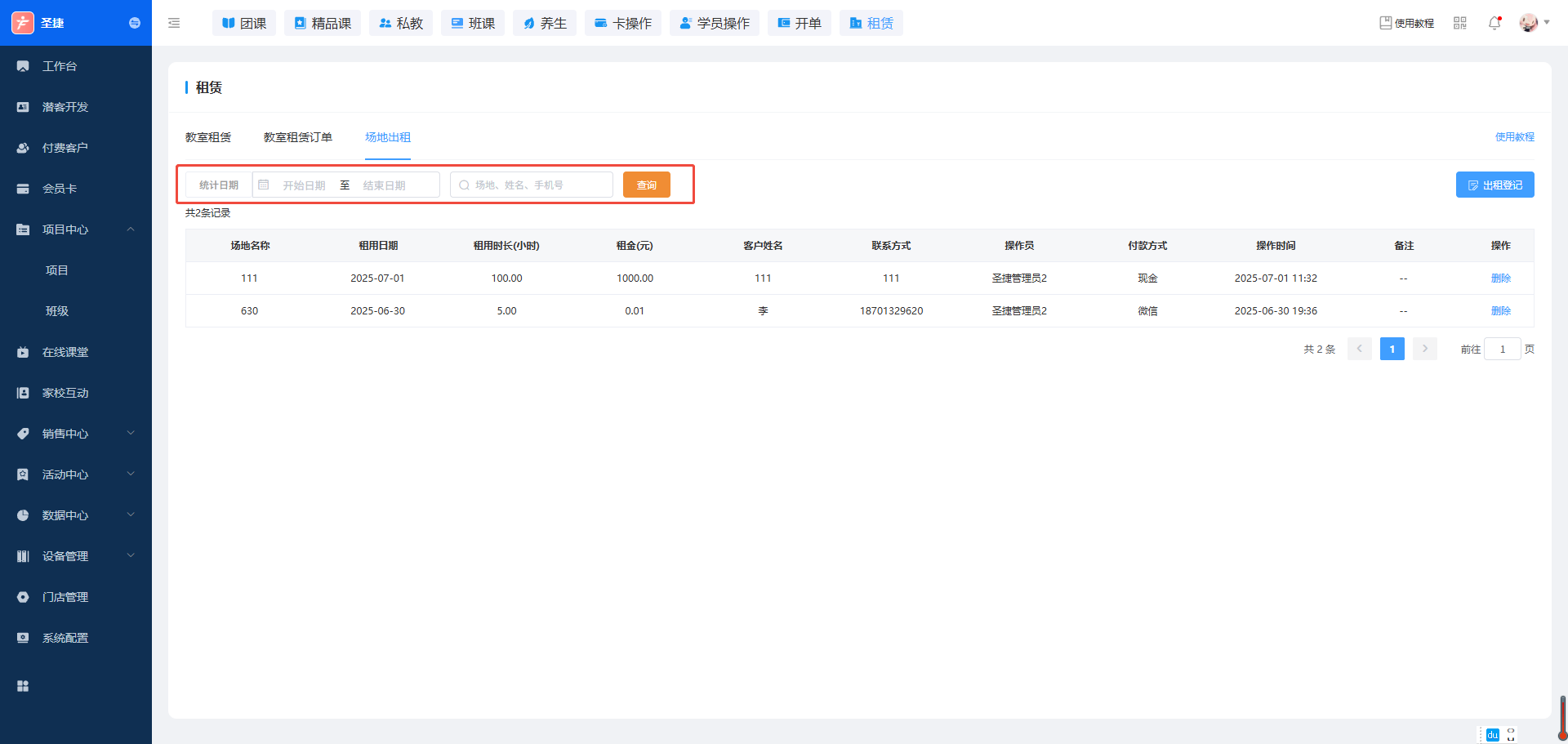
Task: Click the calendar icon in the date filter
Action: 264,185
